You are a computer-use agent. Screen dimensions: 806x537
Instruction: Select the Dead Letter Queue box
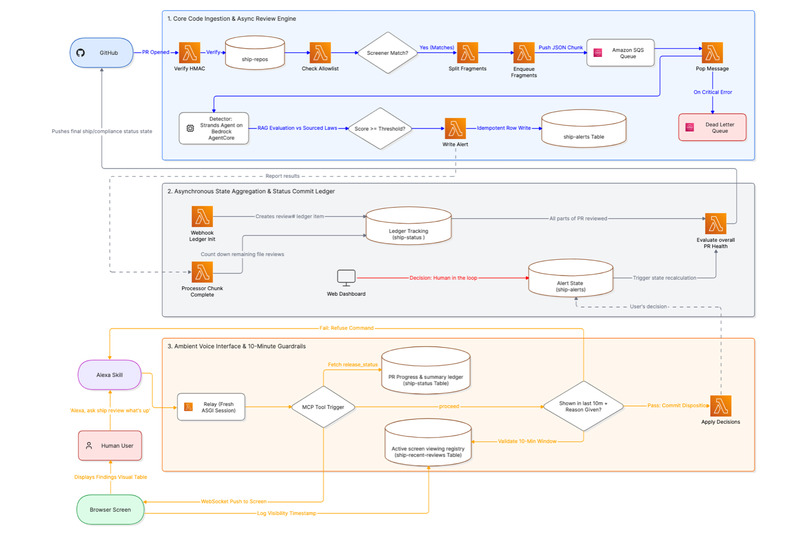pyautogui.click(x=712, y=127)
